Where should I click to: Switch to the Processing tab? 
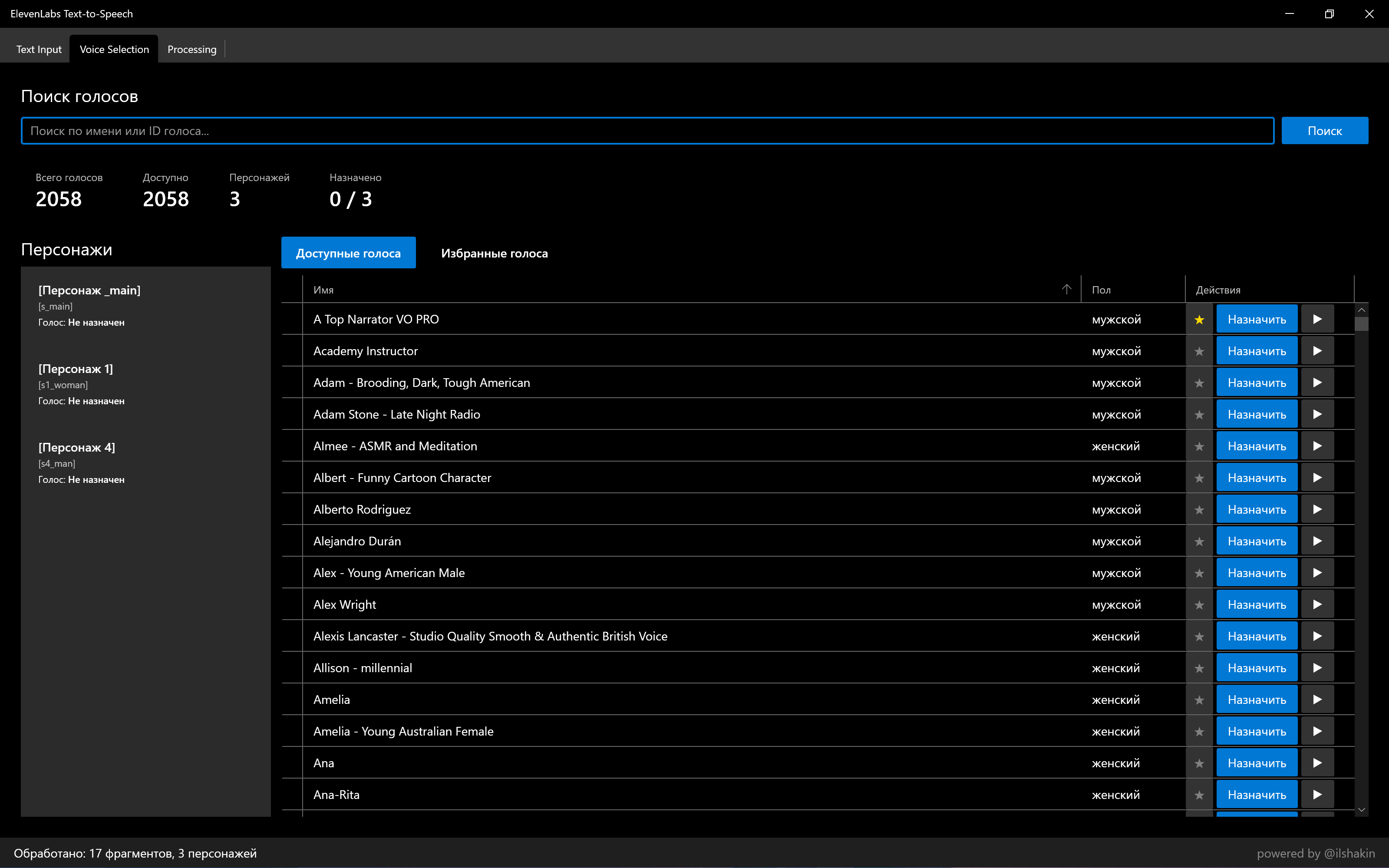(192, 50)
